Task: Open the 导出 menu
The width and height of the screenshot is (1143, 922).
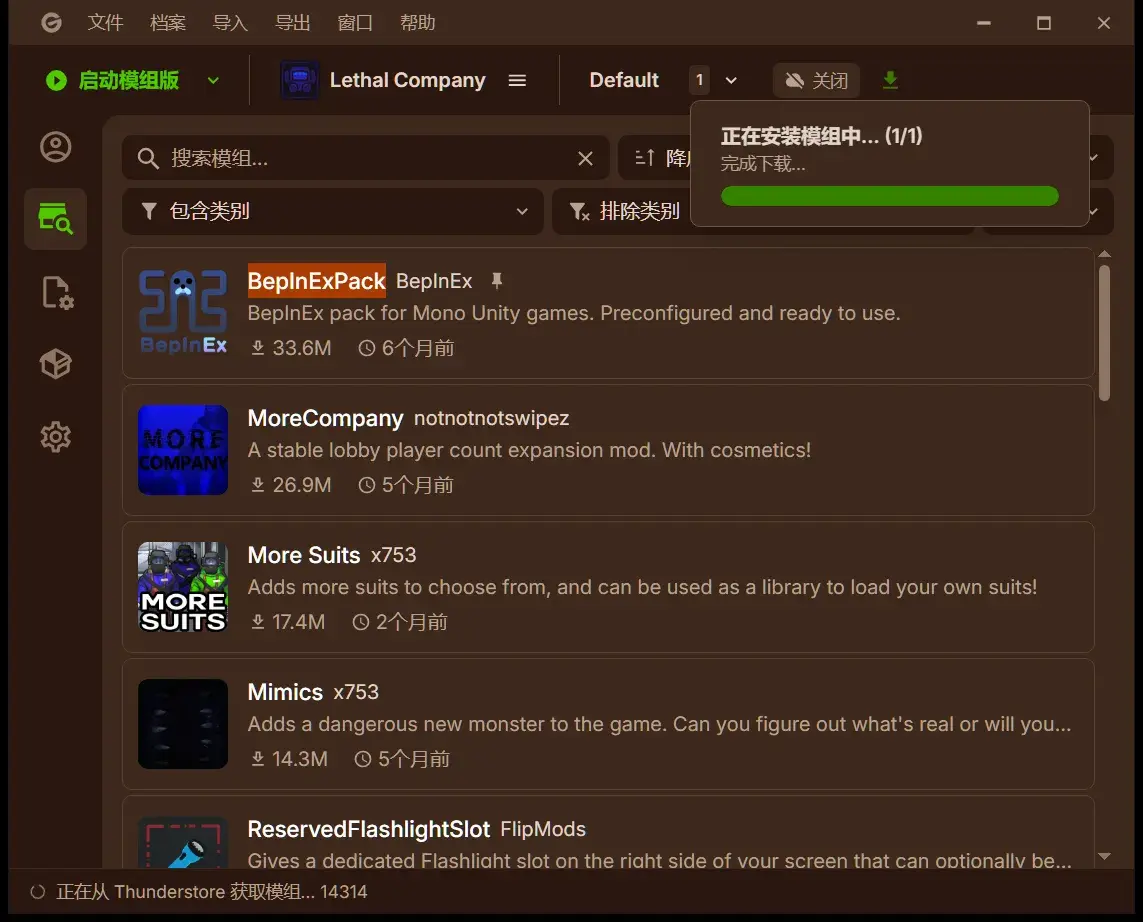Action: 293,23
